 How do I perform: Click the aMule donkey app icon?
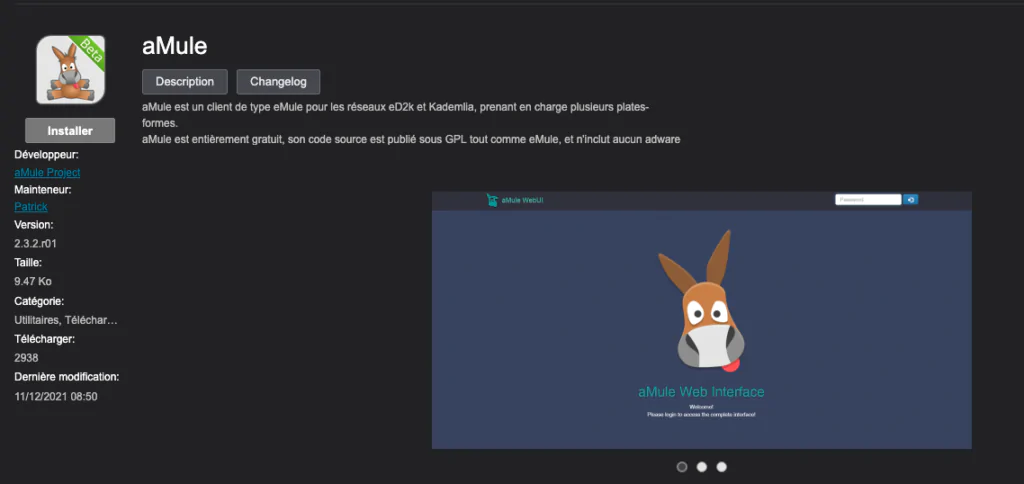pyautogui.click(x=71, y=69)
